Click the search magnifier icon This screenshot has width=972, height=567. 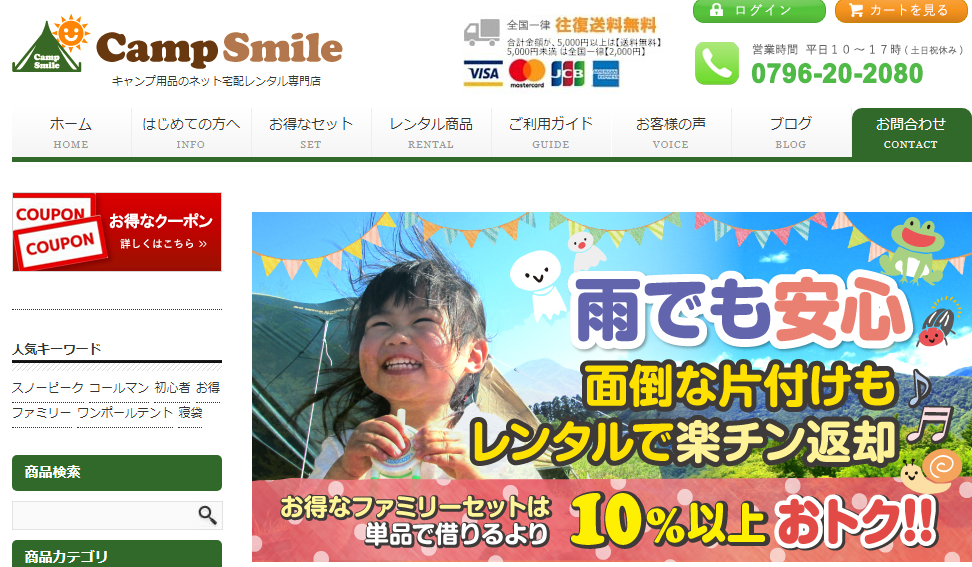pyautogui.click(x=208, y=515)
